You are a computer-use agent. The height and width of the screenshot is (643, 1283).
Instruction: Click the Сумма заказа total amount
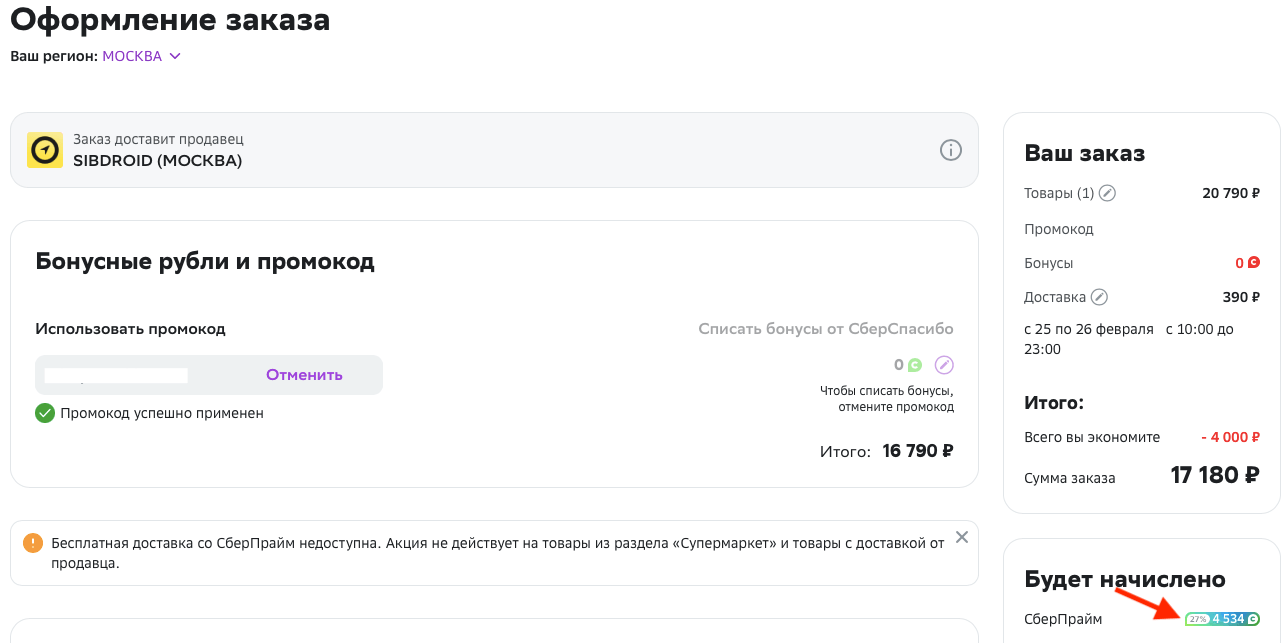point(1214,475)
